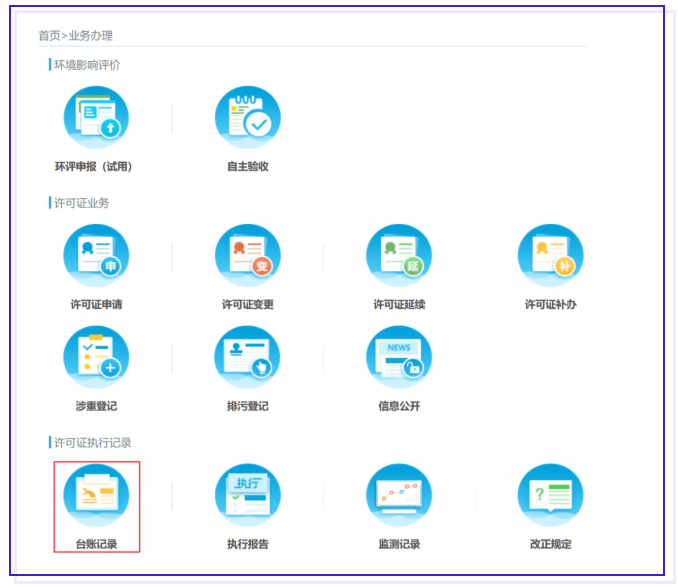Open the 许可证申请 icon
This screenshot has height=587, width=678.
[x=96, y=256]
